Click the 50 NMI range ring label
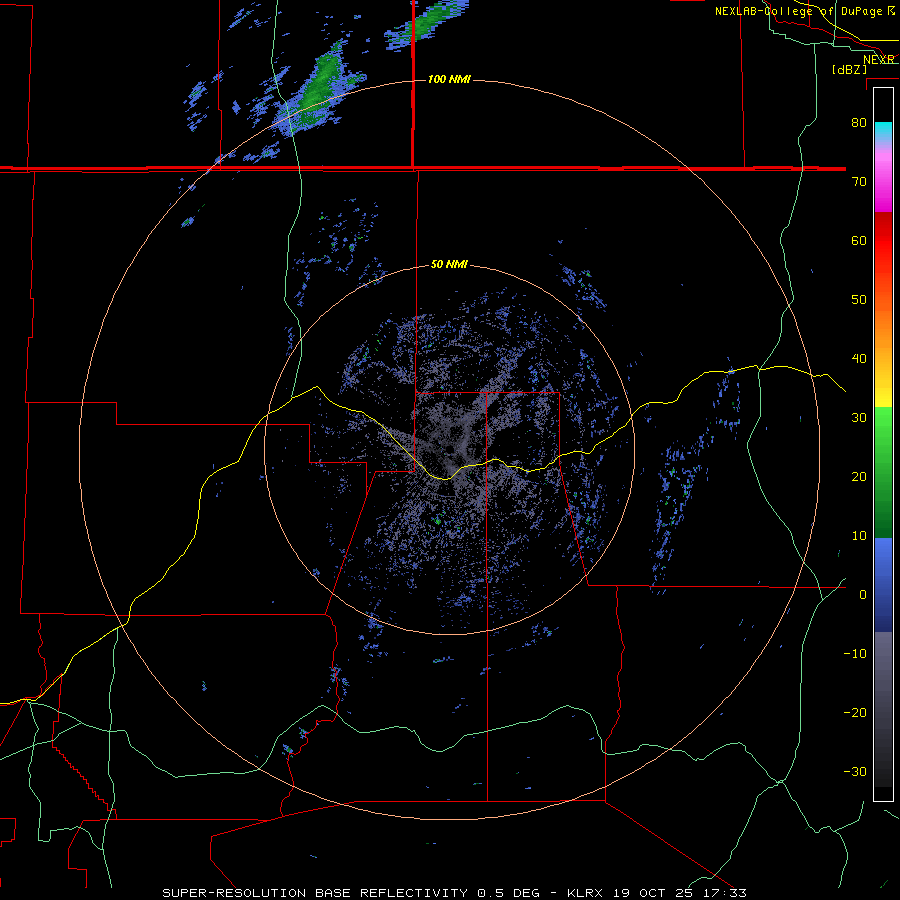The image size is (900, 900). point(449,265)
